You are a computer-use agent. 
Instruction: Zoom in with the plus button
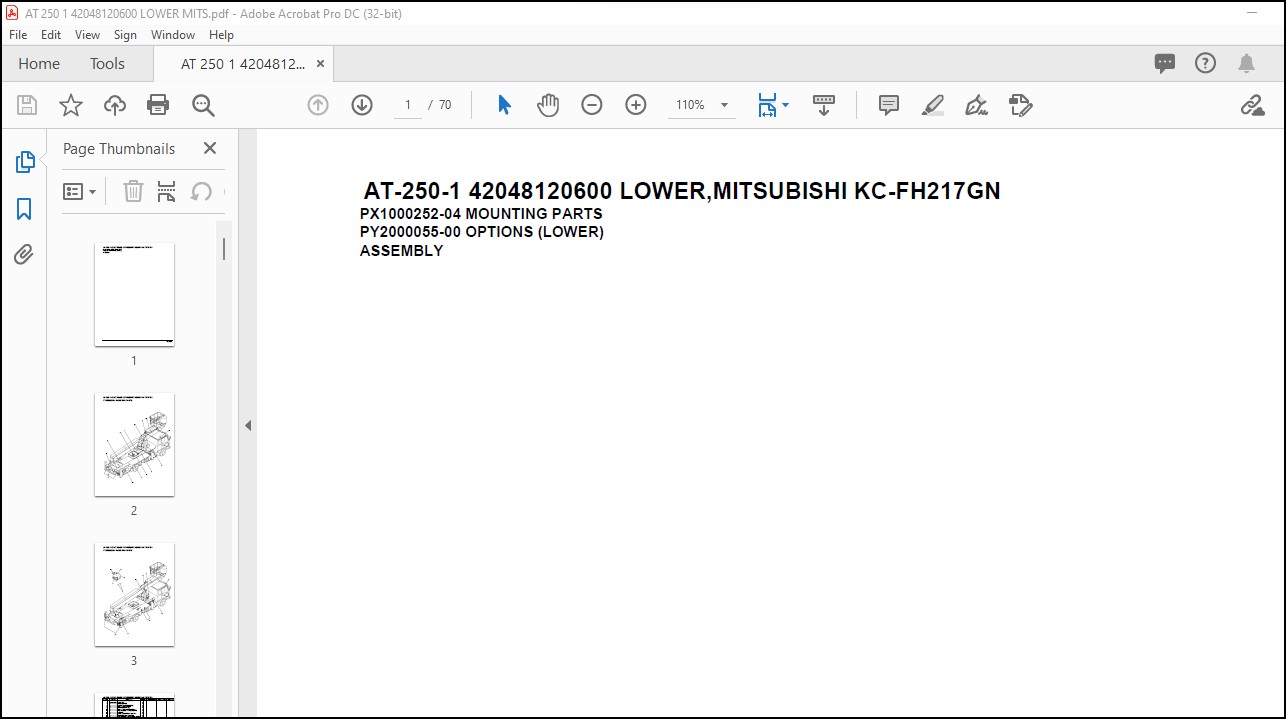click(636, 105)
